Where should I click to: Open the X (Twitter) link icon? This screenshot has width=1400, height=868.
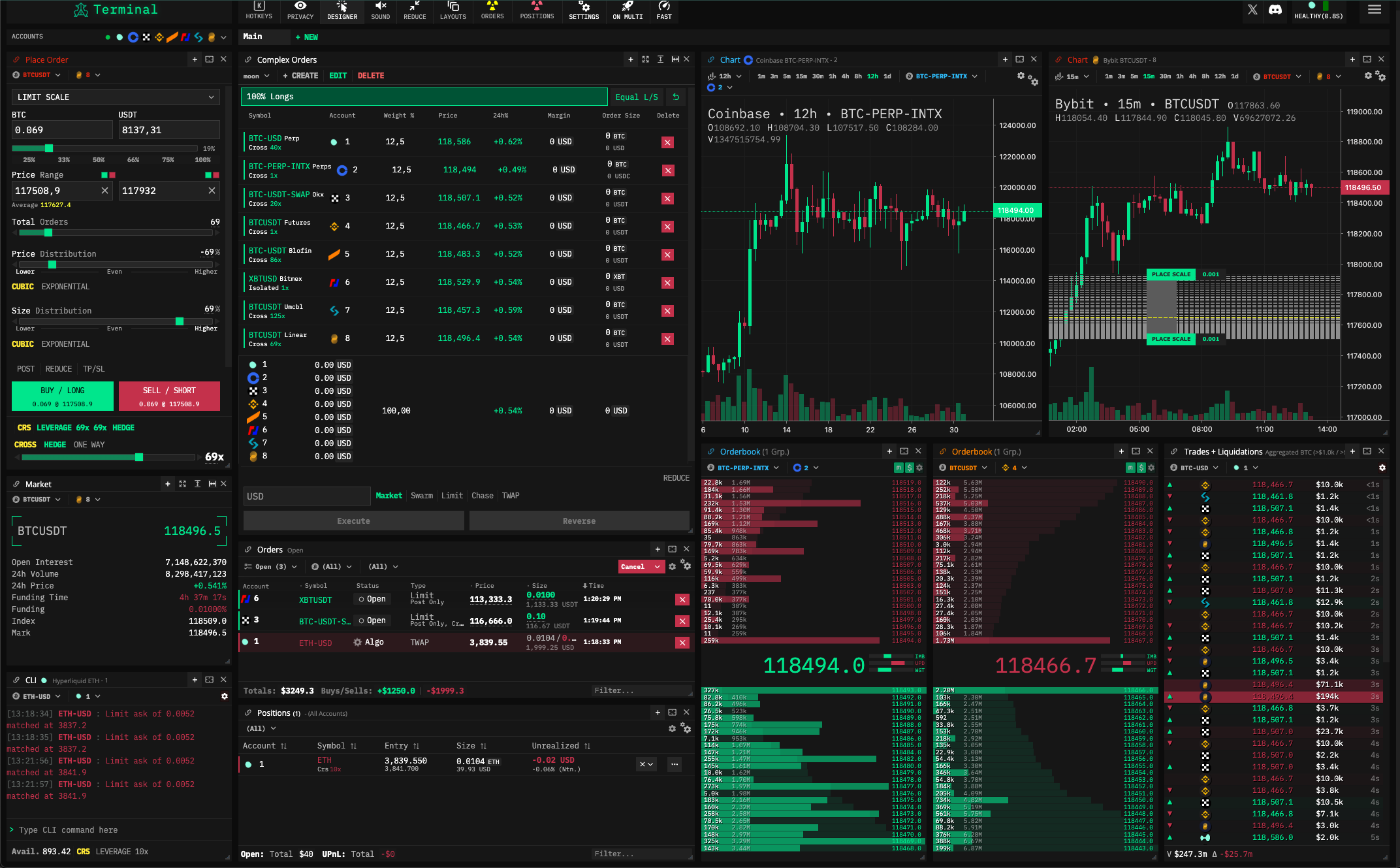[1252, 10]
